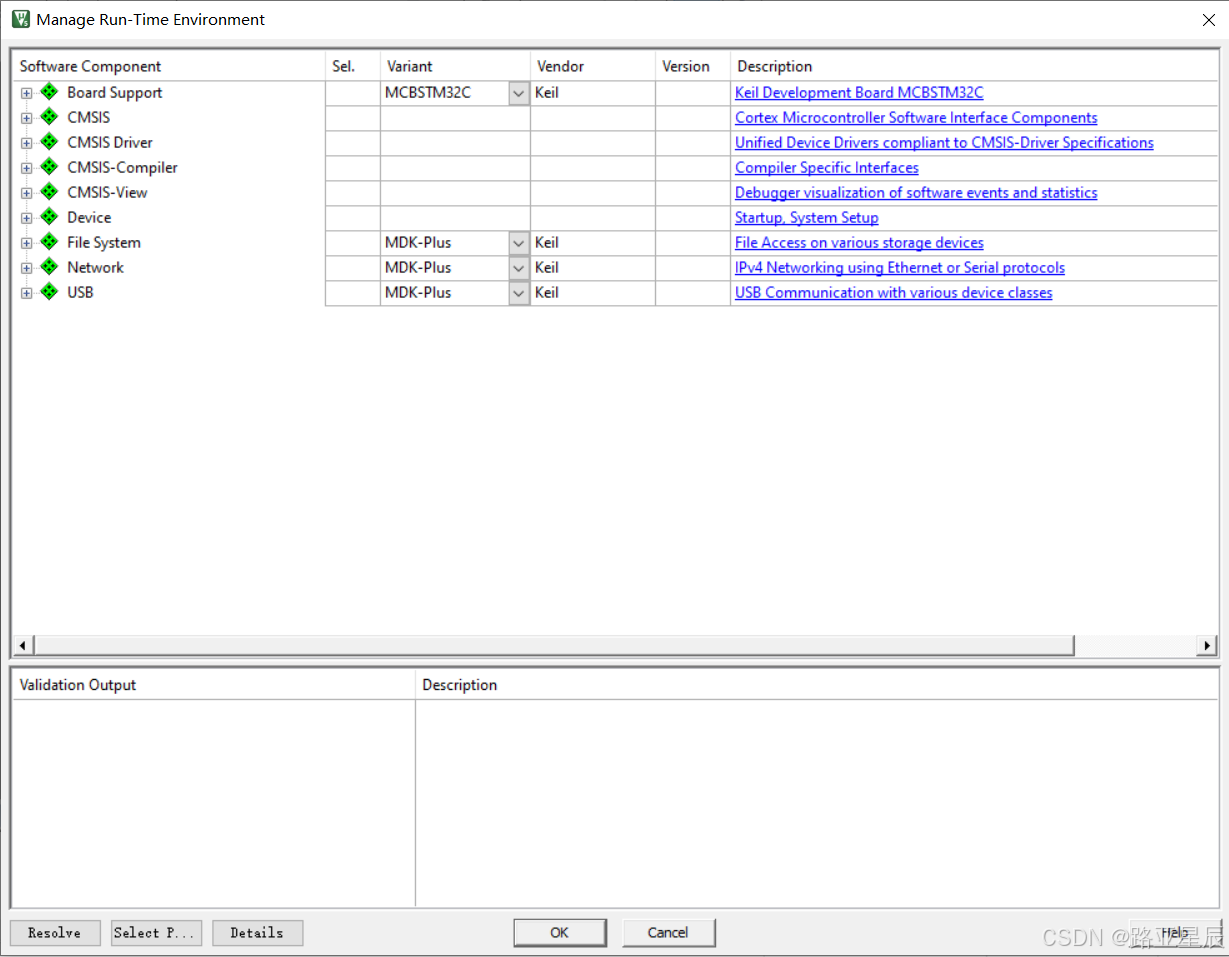Click the Software Component column header

169,66
